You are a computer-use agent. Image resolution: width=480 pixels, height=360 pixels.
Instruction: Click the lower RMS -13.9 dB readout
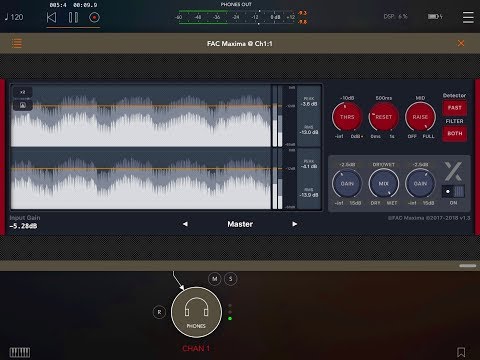[309, 193]
